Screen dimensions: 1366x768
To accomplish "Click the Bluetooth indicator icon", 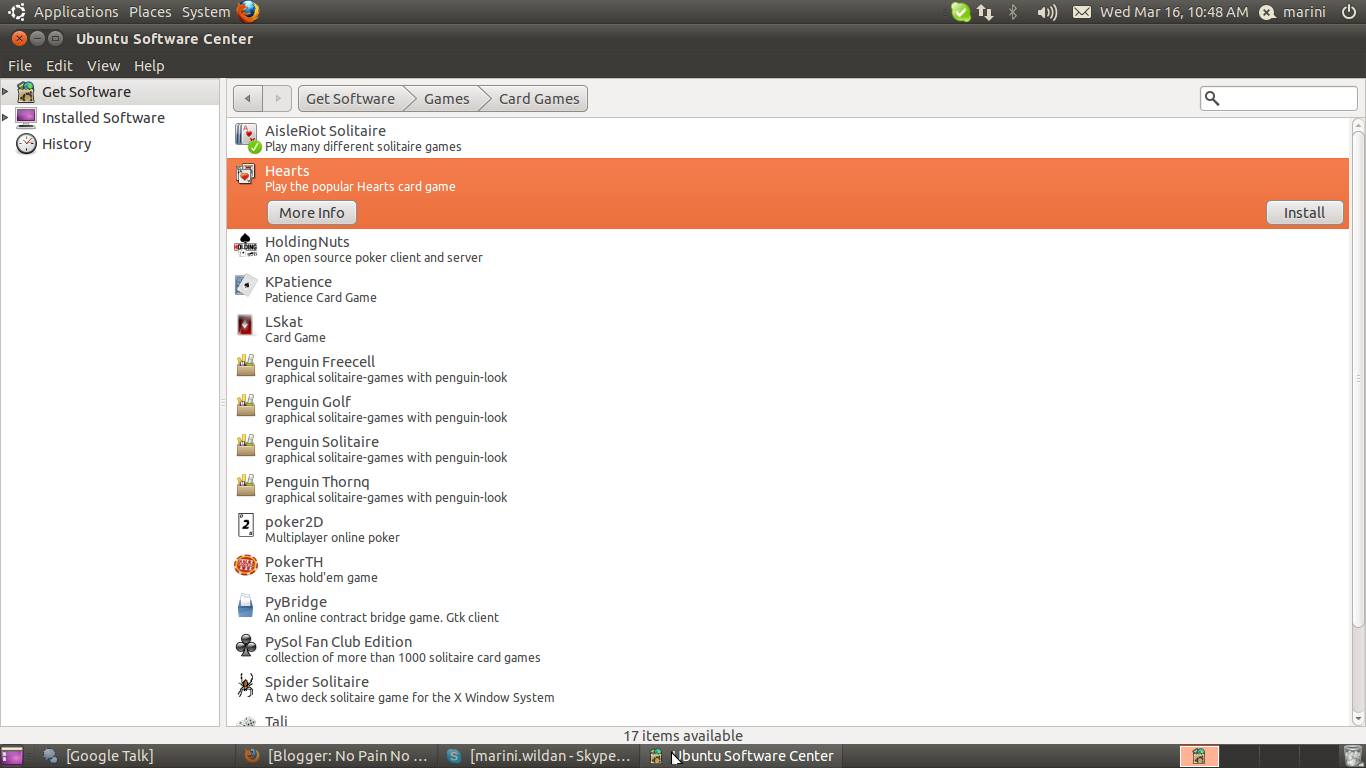I will pos(1013,12).
